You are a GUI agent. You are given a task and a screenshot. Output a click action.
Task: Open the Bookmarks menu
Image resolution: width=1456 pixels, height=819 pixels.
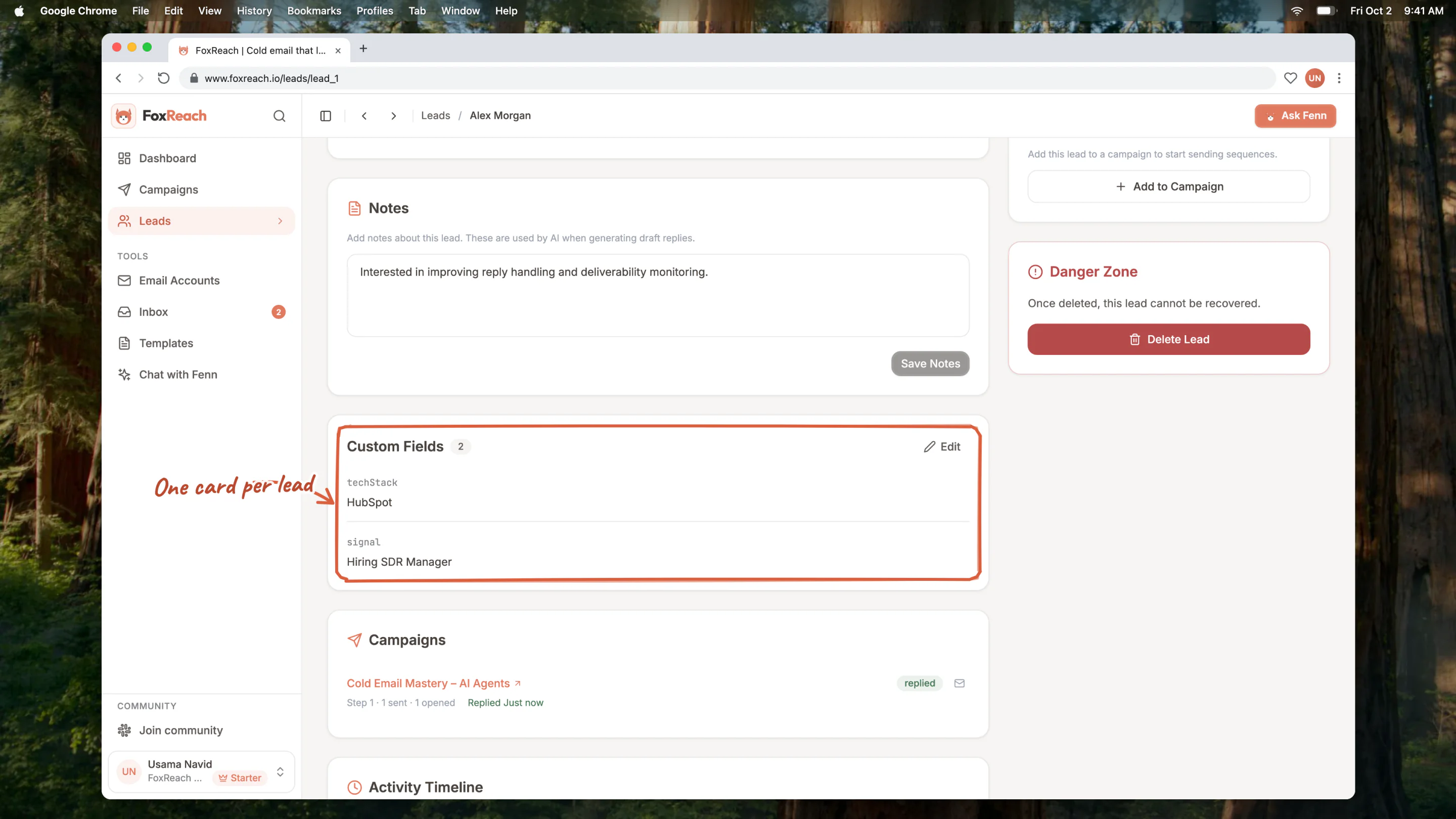coord(313,11)
